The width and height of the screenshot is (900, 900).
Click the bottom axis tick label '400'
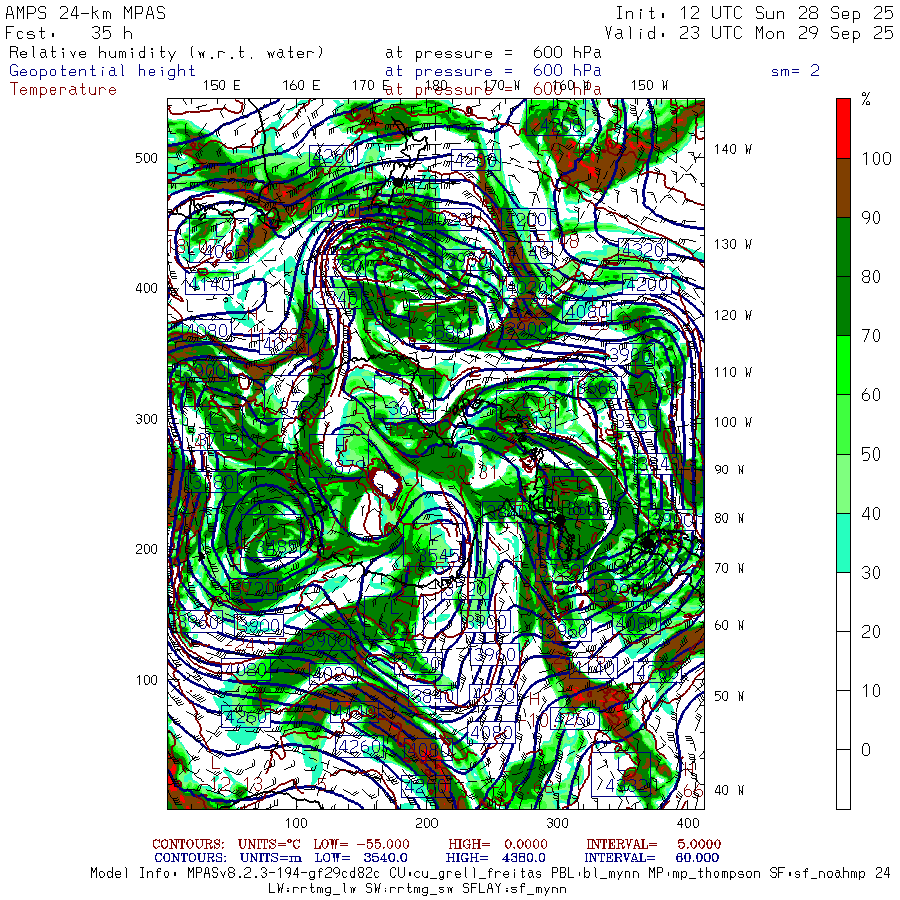(x=688, y=824)
